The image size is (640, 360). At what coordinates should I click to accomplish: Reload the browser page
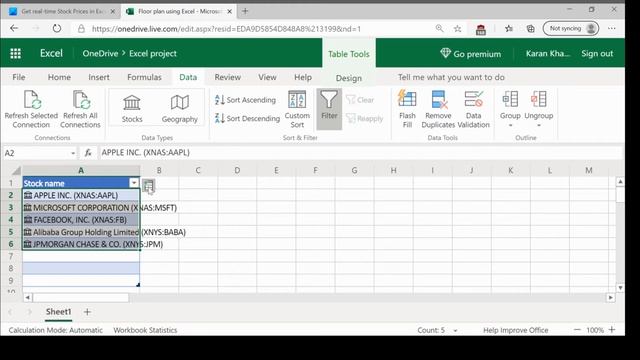tap(57, 29)
